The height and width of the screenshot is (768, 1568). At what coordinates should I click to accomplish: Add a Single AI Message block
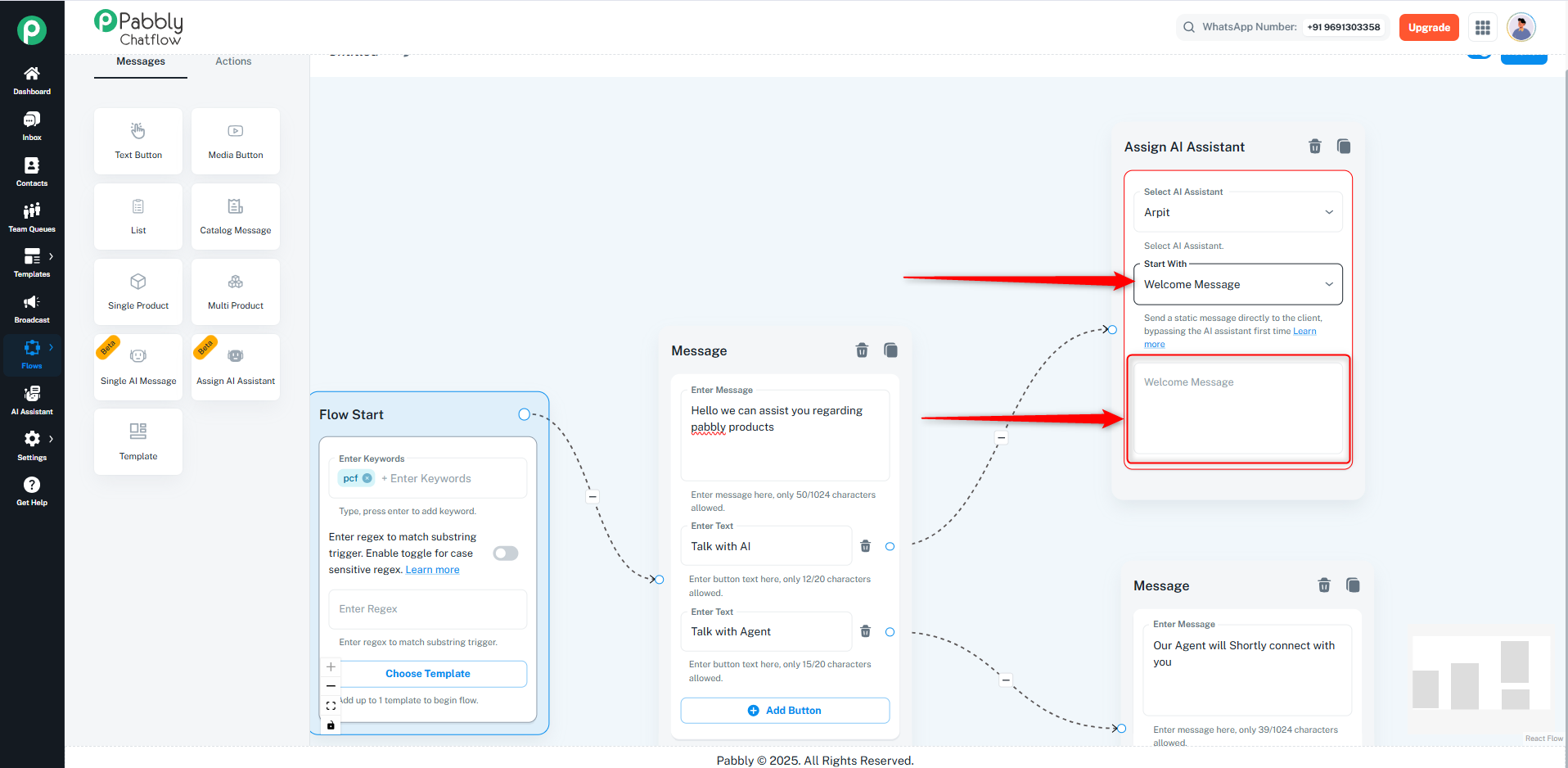point(138,367)
